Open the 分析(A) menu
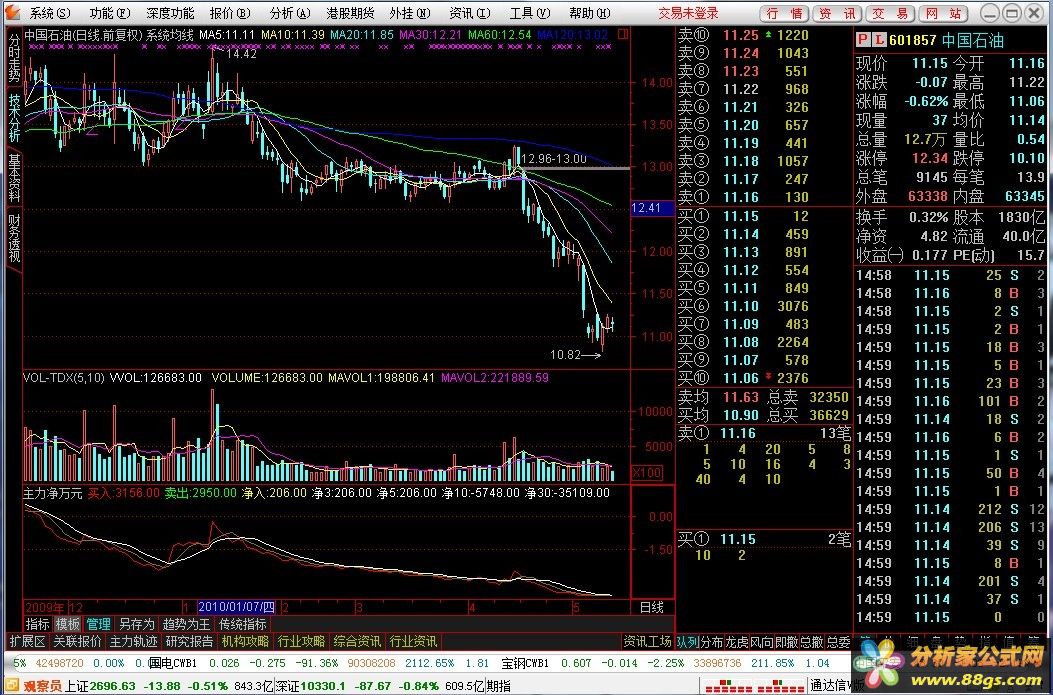 click(x=290, y=13)
